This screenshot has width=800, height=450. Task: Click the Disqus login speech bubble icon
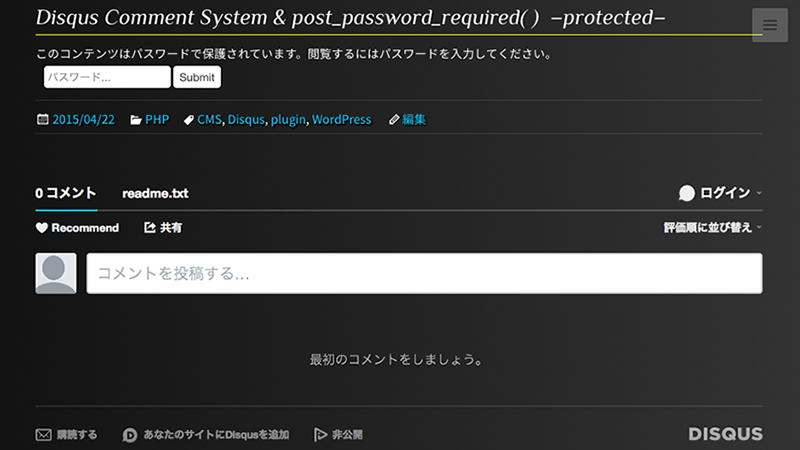pos(687,193)
